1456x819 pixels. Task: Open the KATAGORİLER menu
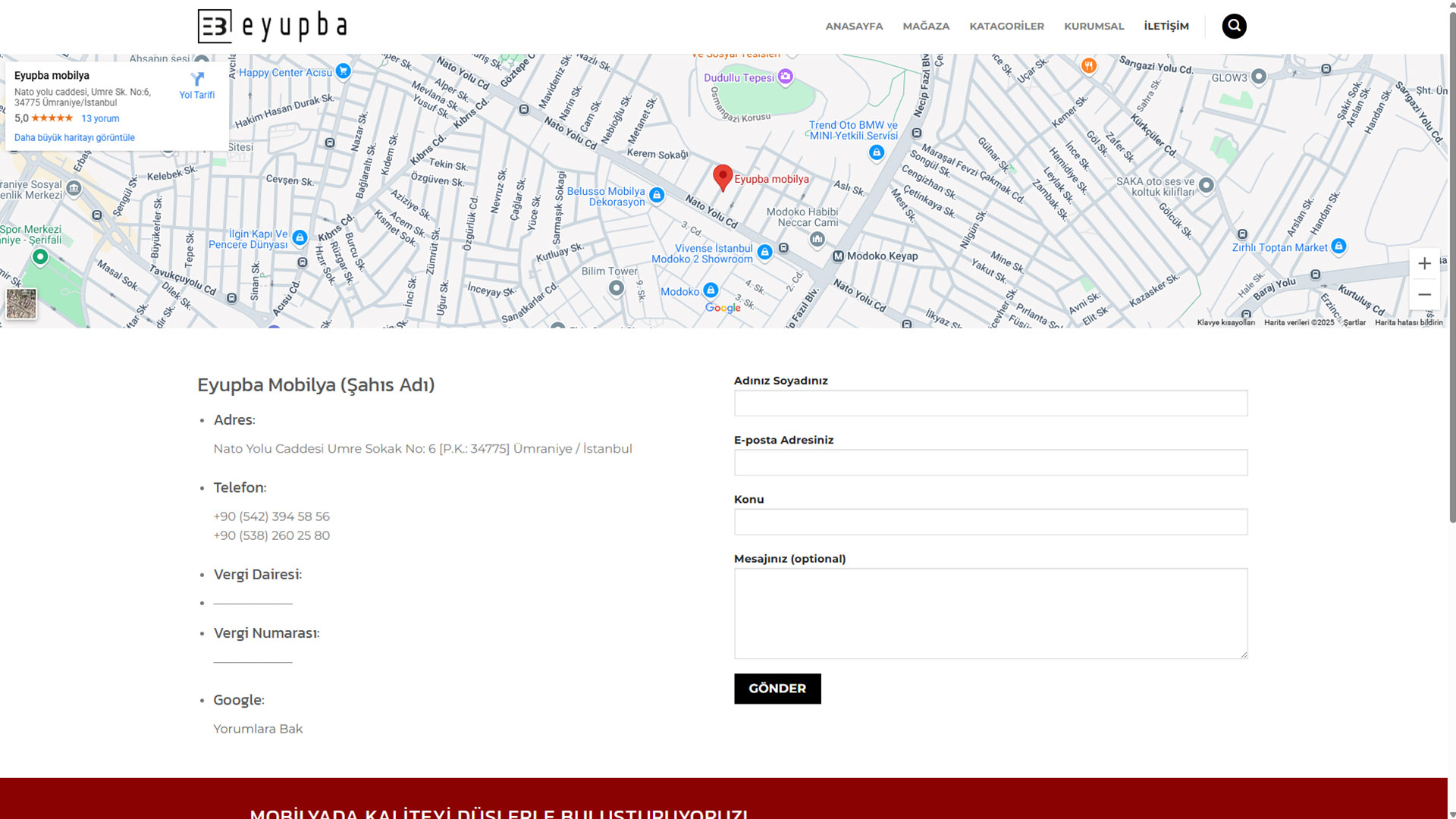click(1006, 27)
